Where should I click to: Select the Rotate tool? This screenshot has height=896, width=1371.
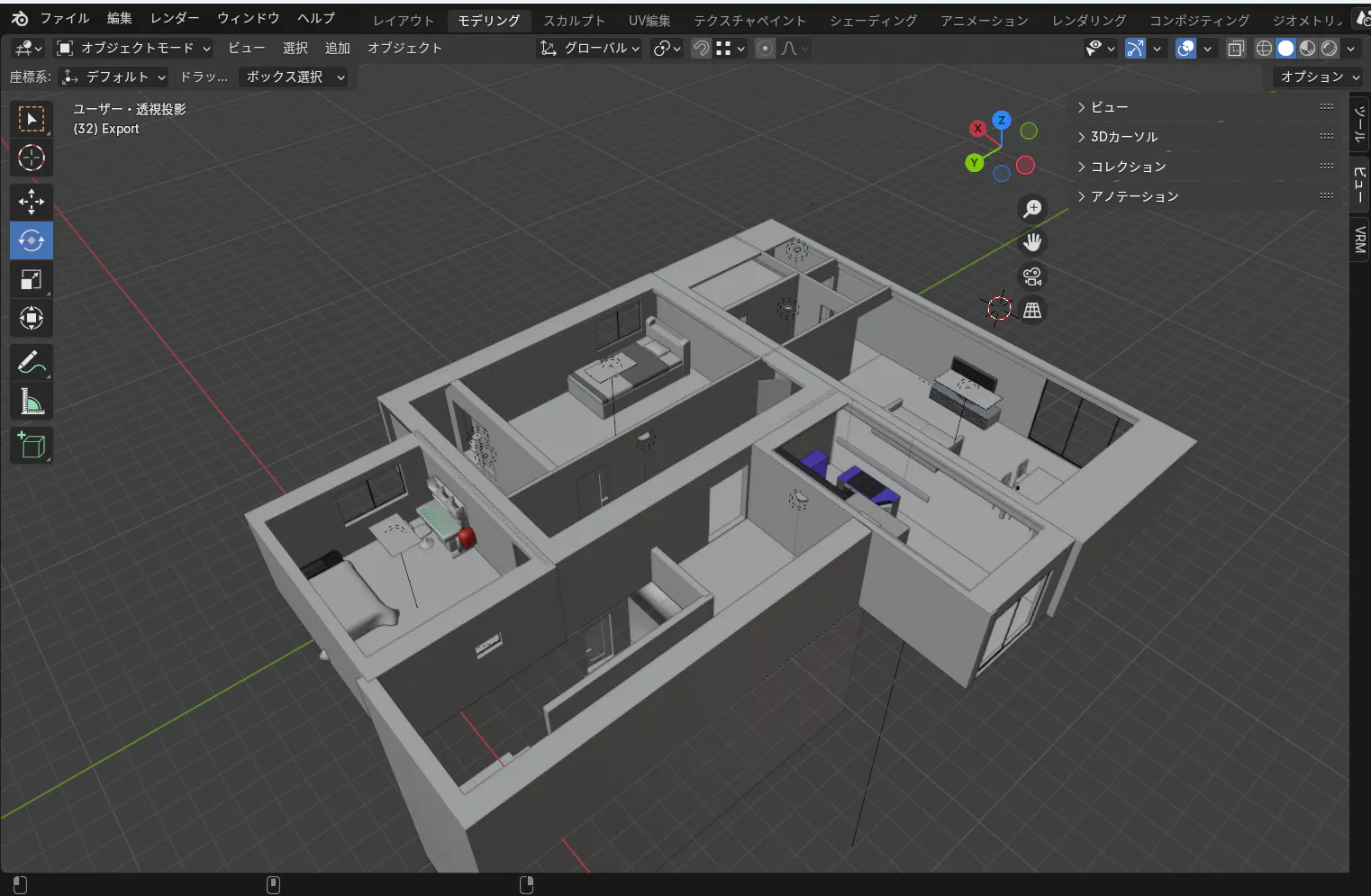[x=32, y=241]
